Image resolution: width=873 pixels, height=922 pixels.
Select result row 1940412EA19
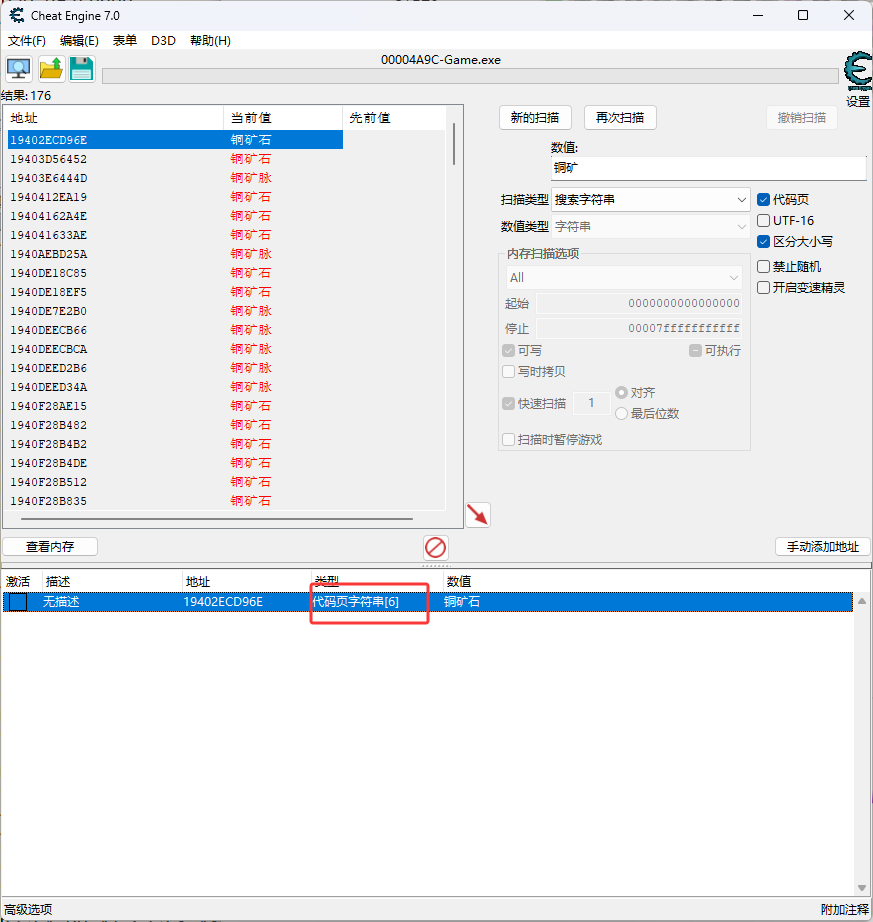coord(175,197)
